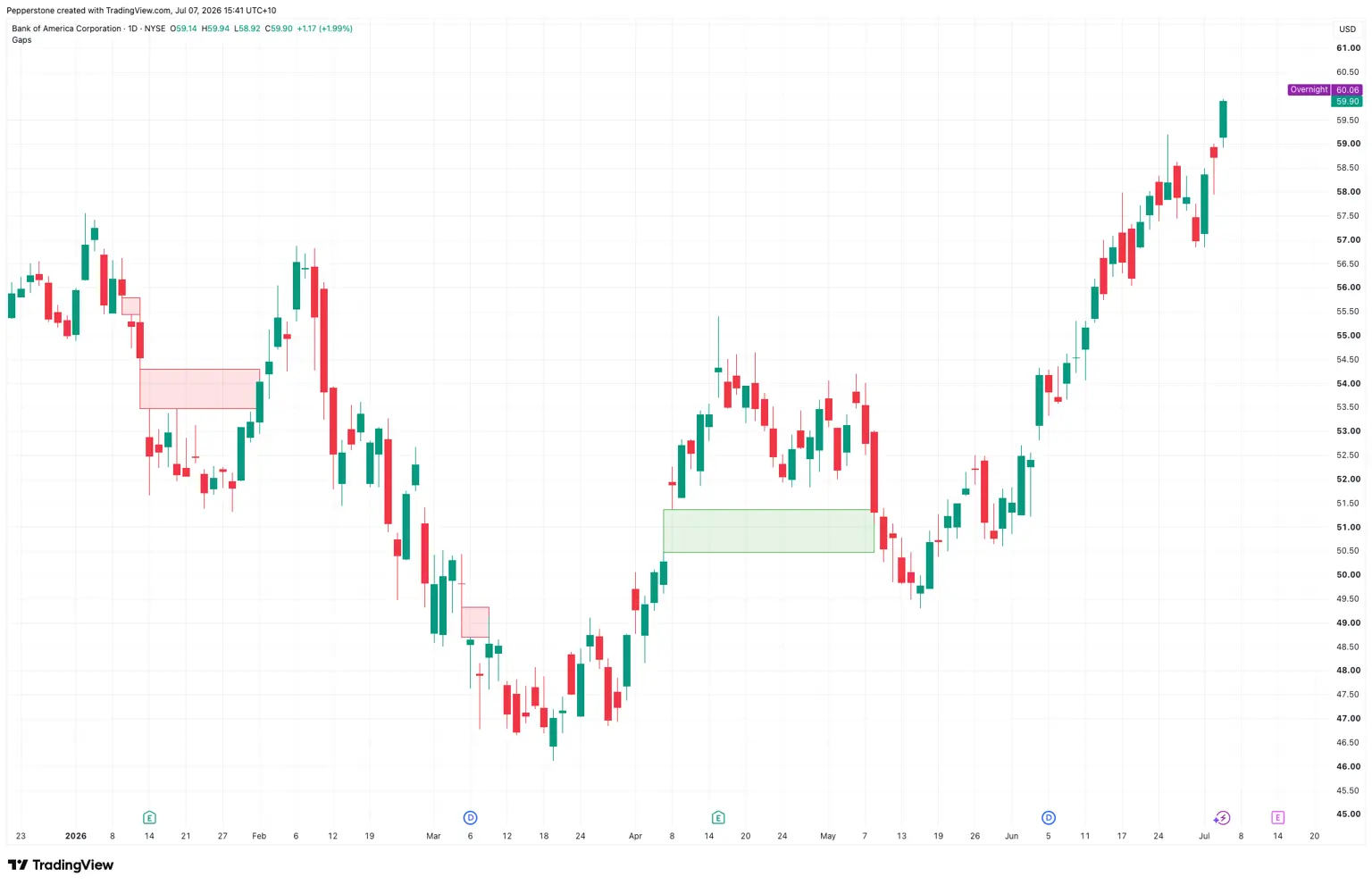Click the tall green last candle in July
This screenshot has width=1372, height=885.
tap(1223, 119)
